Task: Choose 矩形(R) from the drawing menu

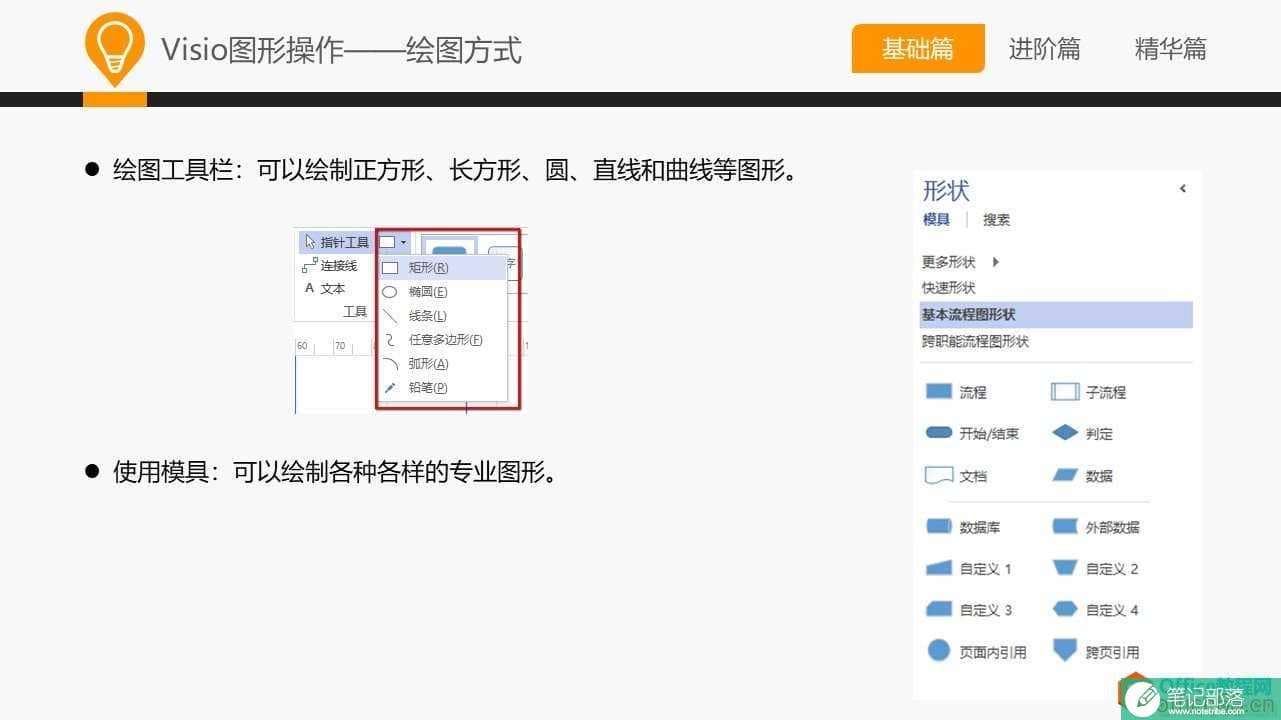Action: 442,268
